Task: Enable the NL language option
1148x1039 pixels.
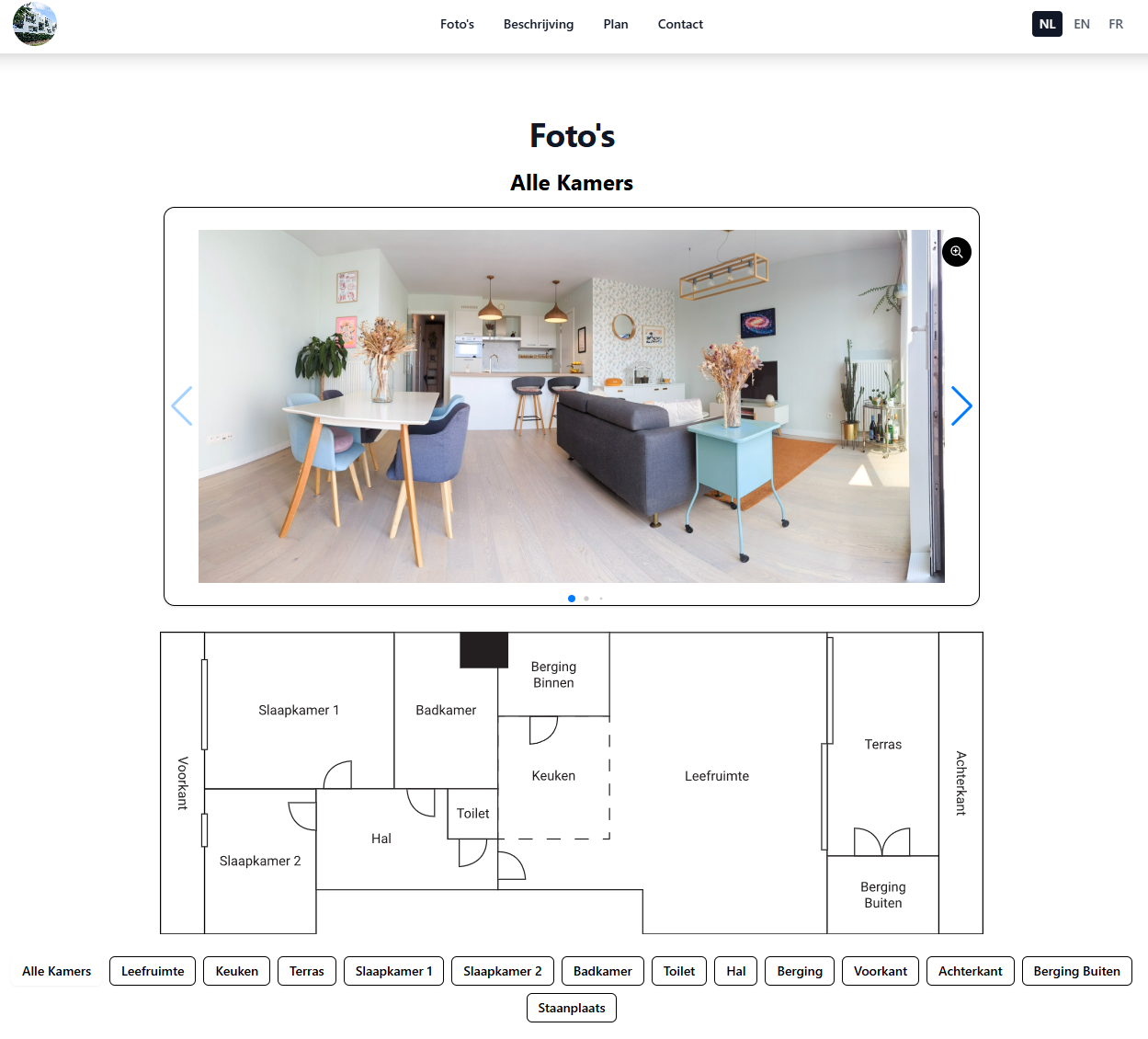Action: [x=1046, y=24]
